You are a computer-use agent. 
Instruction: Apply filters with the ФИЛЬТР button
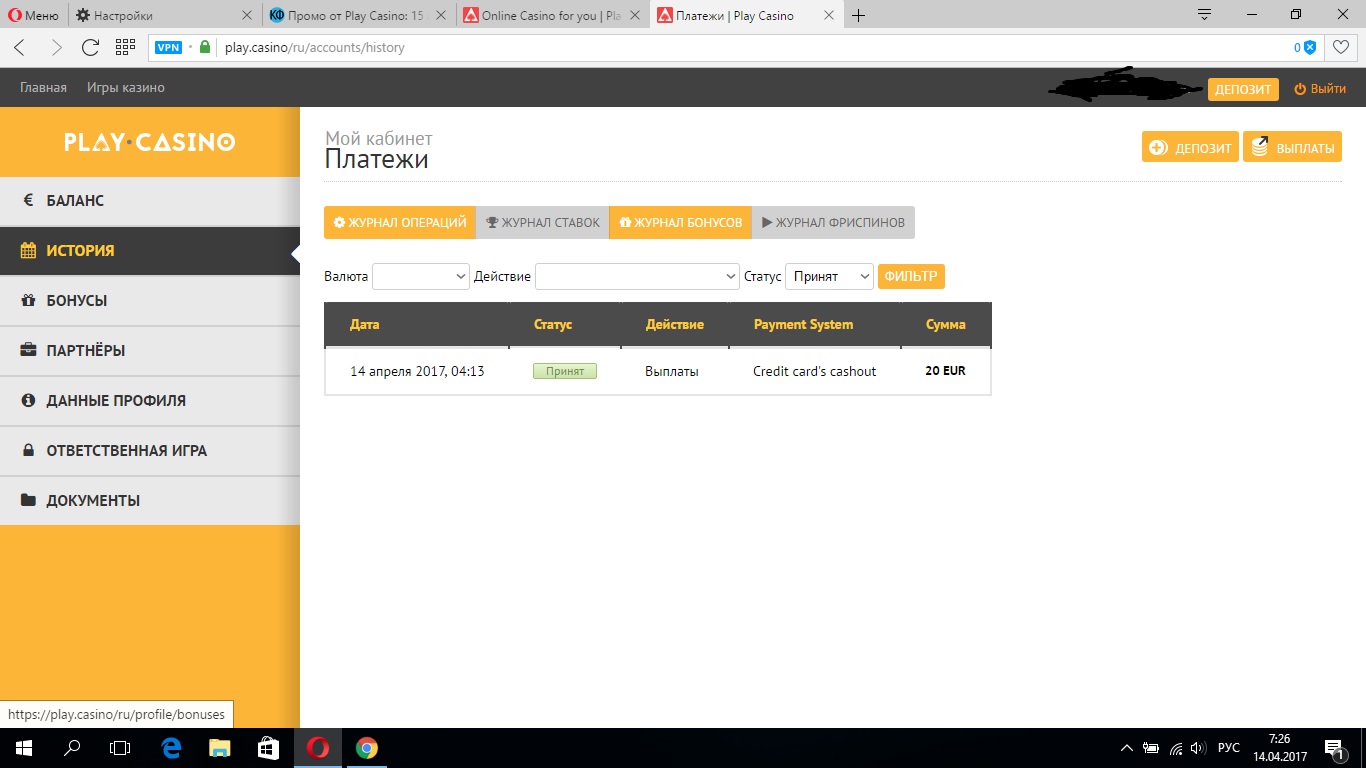click(x=911, y=276)
